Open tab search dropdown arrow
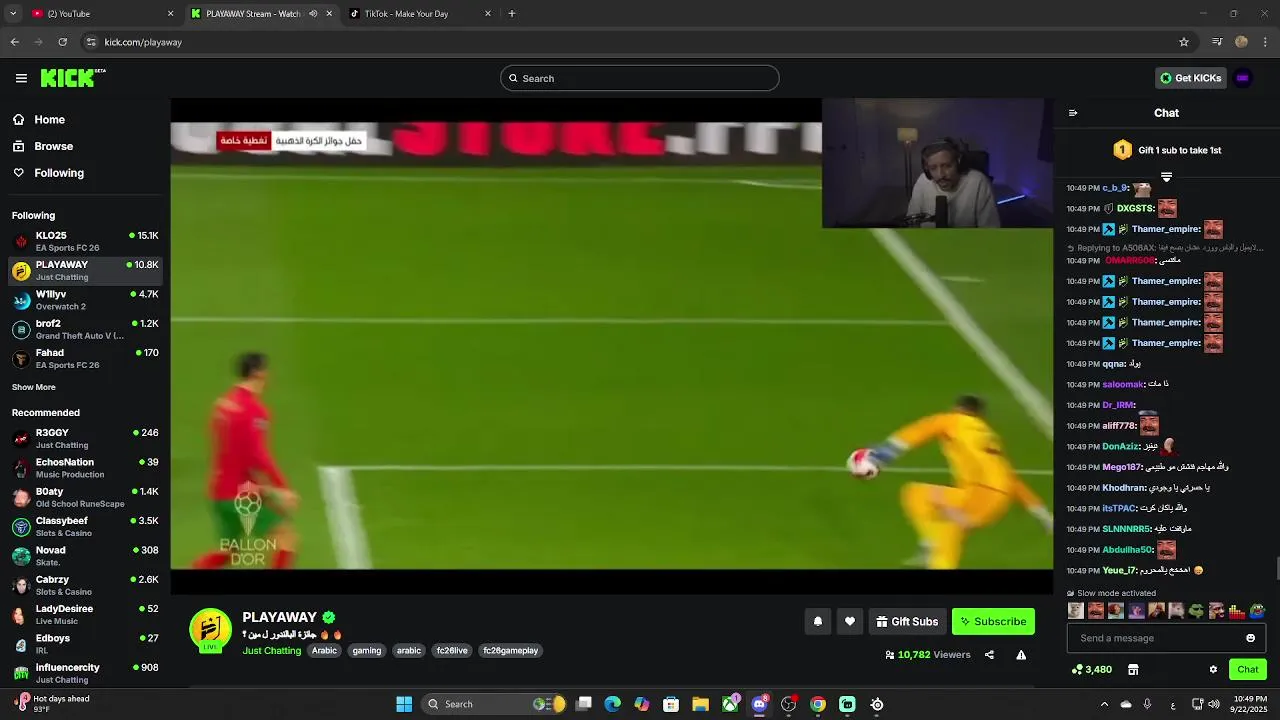Image resolution: width=1280 pixels, height=720 pixels. [13, 13]
